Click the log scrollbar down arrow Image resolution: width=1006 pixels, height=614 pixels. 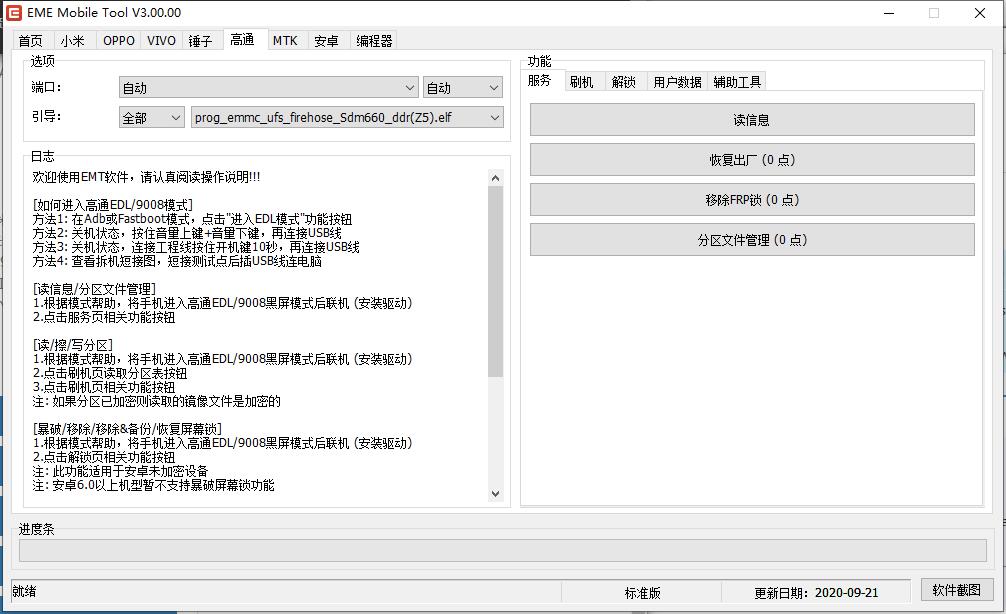[495, 493]
